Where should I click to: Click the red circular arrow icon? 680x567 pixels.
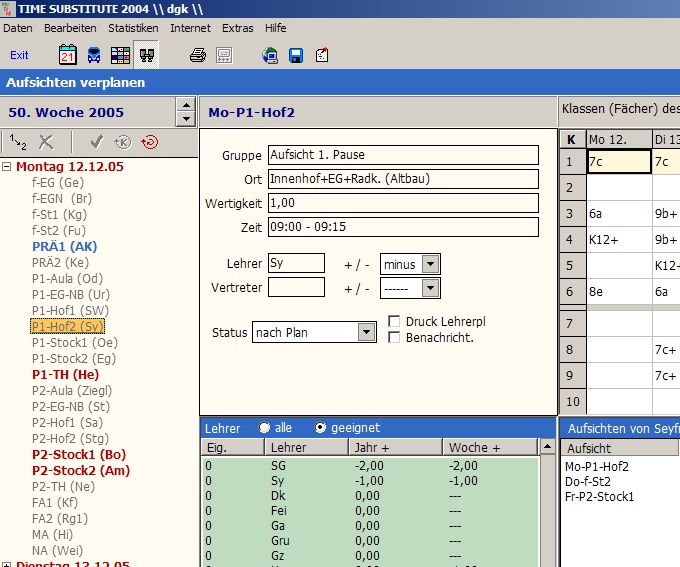[x=150, y=142]
